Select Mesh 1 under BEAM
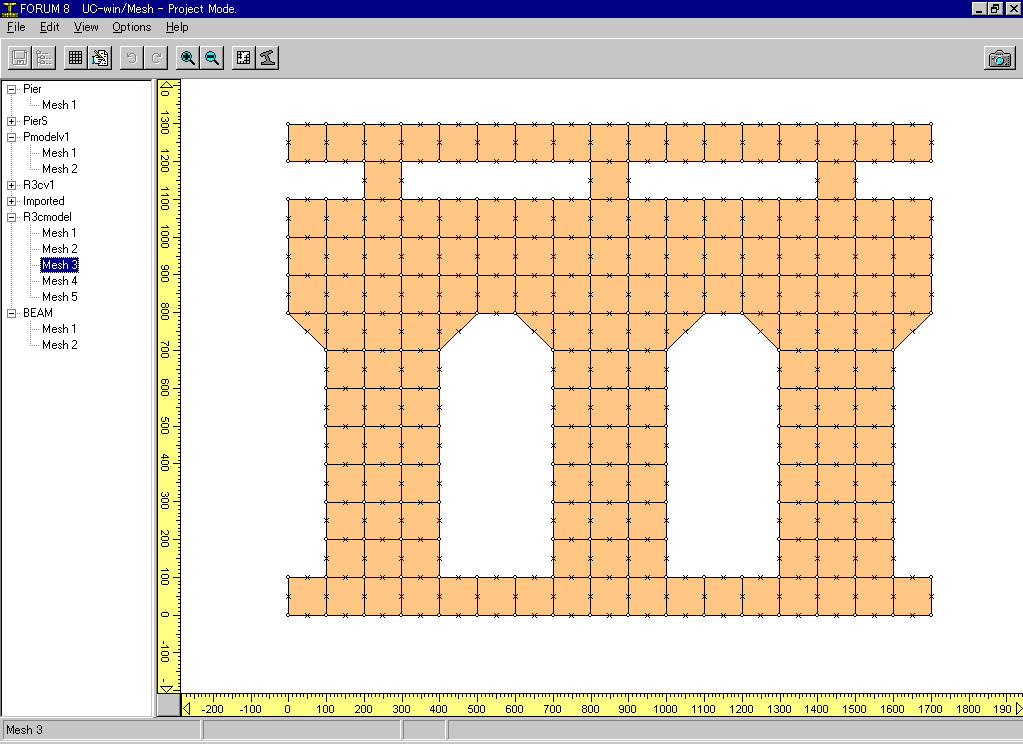1023x744 pixels. click(59, 328)
